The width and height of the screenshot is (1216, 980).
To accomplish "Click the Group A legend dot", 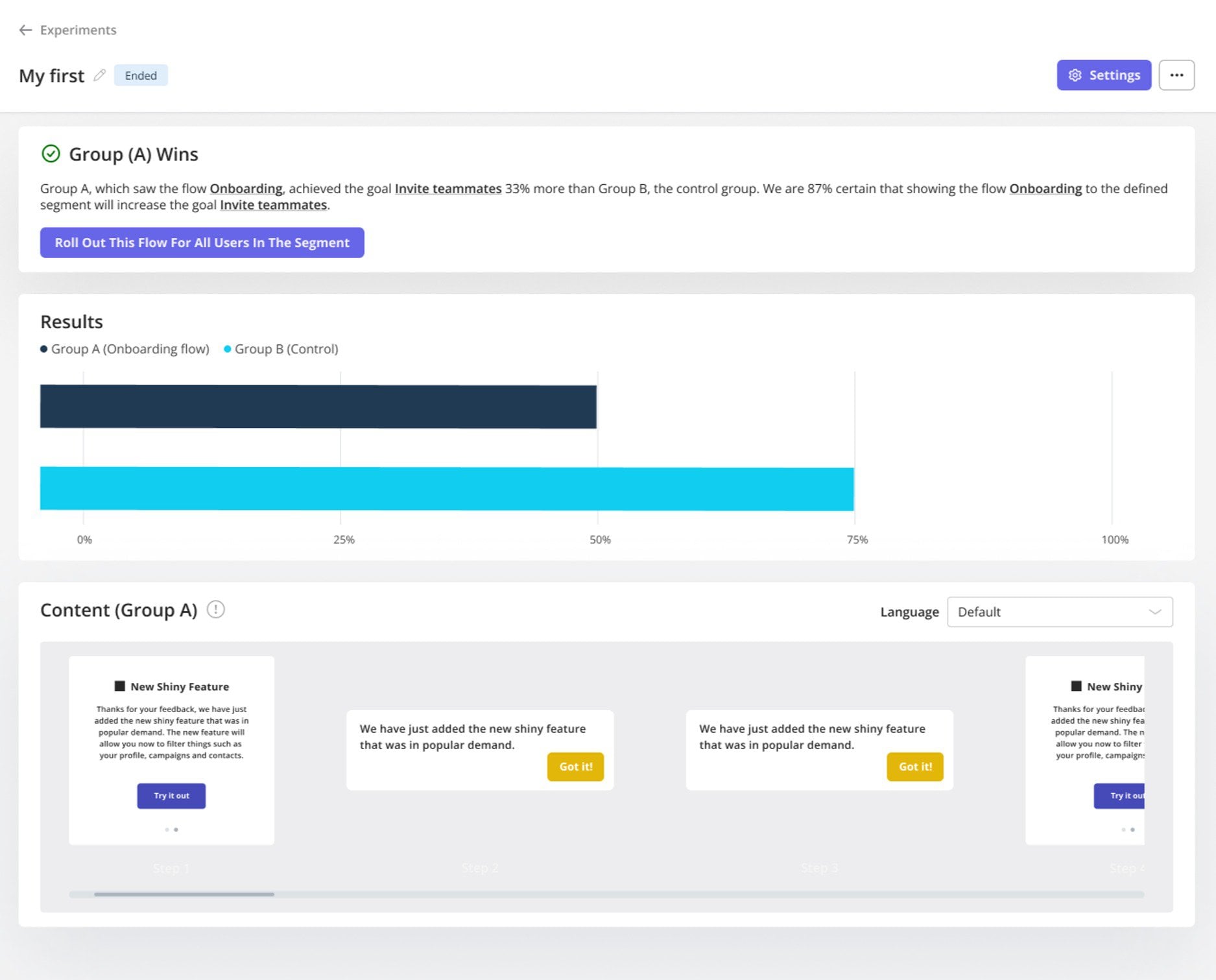I will click(43, 348).
